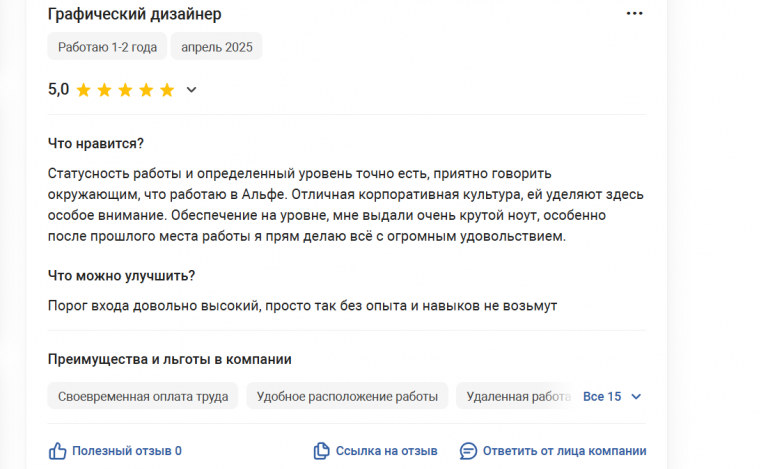Image resolution: width=768 pixels, height=469 pixels.
Task: Select the 'Удобное расположение работы' tag
Action: pyautogui.click(x=347, y=396)
